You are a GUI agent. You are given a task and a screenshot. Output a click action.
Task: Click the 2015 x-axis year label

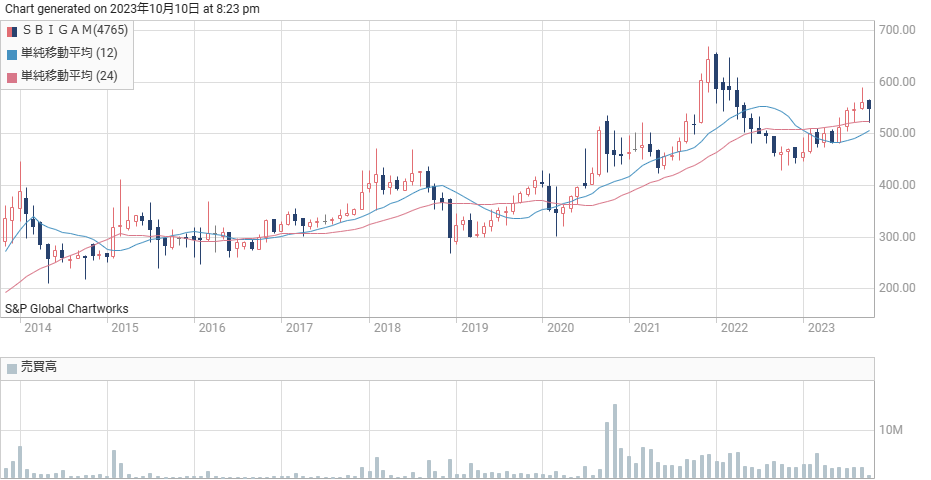125,328
